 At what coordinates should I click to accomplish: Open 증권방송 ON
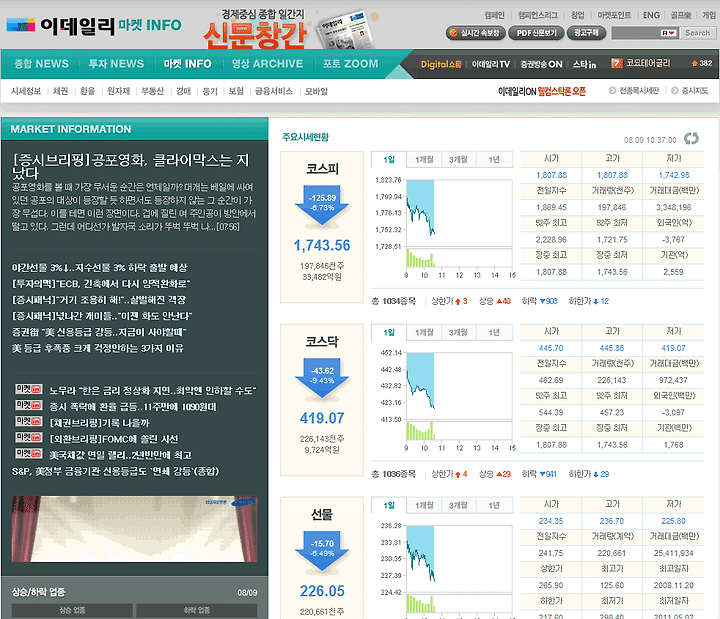click(x=541, y=64)
